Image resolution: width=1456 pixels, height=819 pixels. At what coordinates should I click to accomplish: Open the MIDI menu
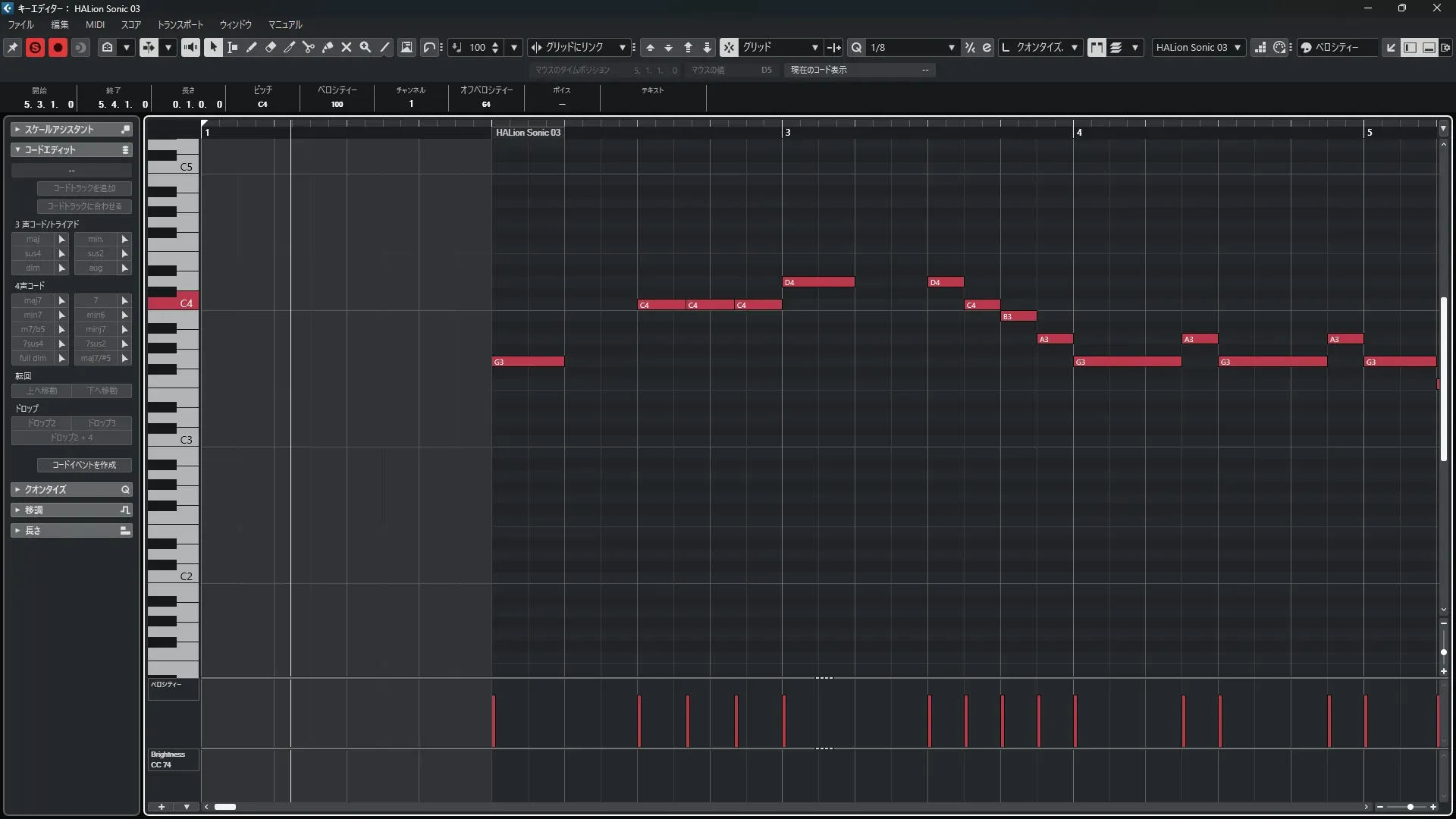pyautogui.click(x=95, y=24)
